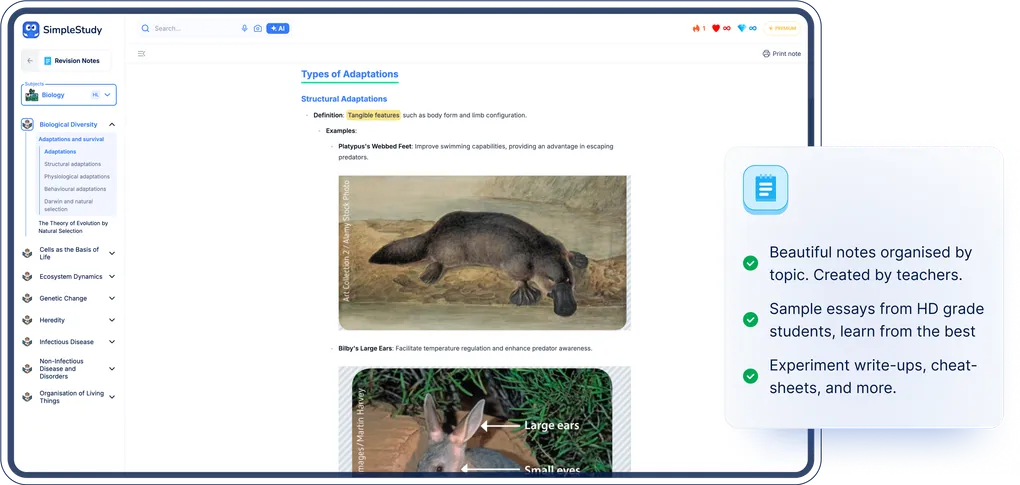
Task: Click the Biological Diversity topic icon
Action: point(27,124)
